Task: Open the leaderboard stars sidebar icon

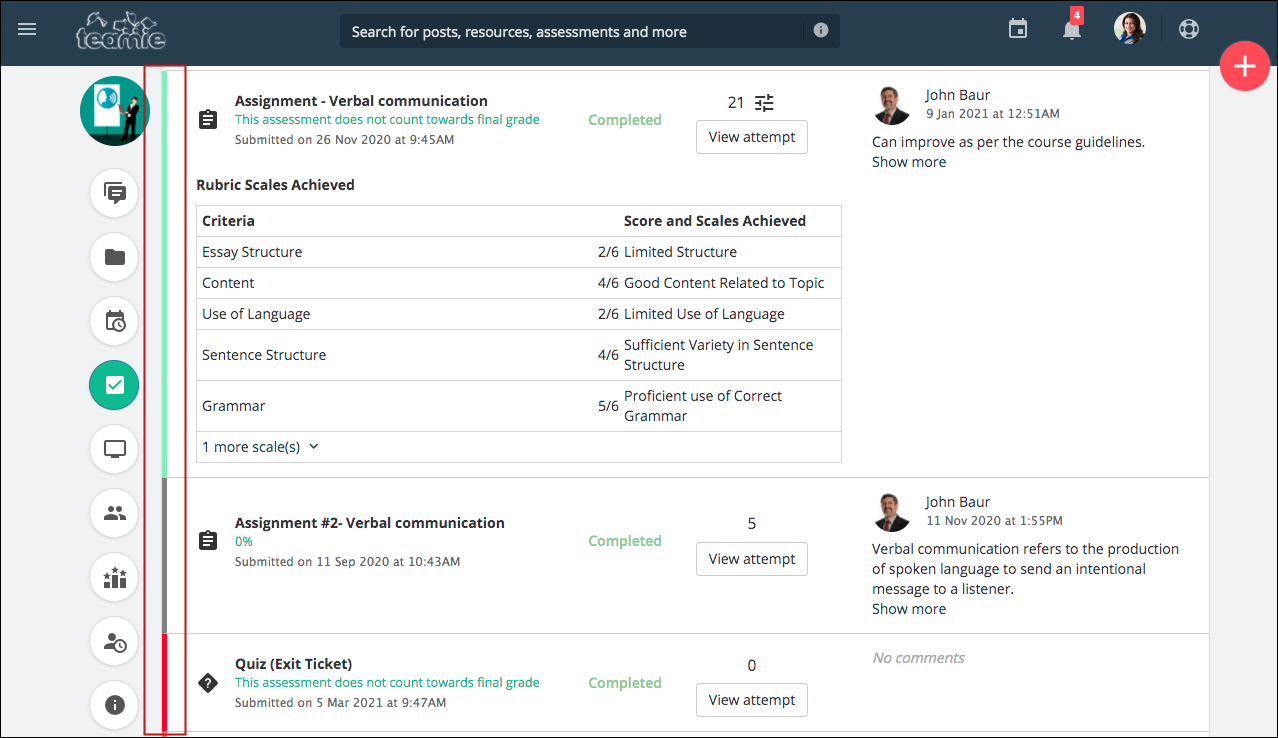Action: tap(115, 577)
